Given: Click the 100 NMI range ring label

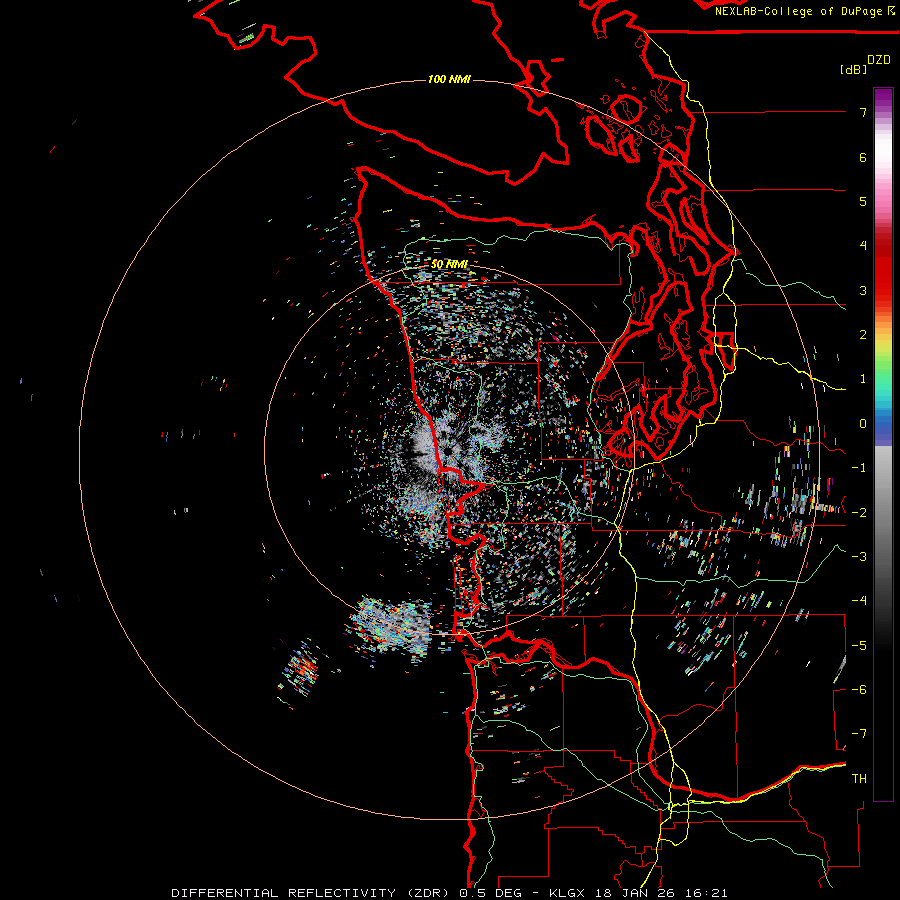Looking at the screenshot, I should pos(449,79).
